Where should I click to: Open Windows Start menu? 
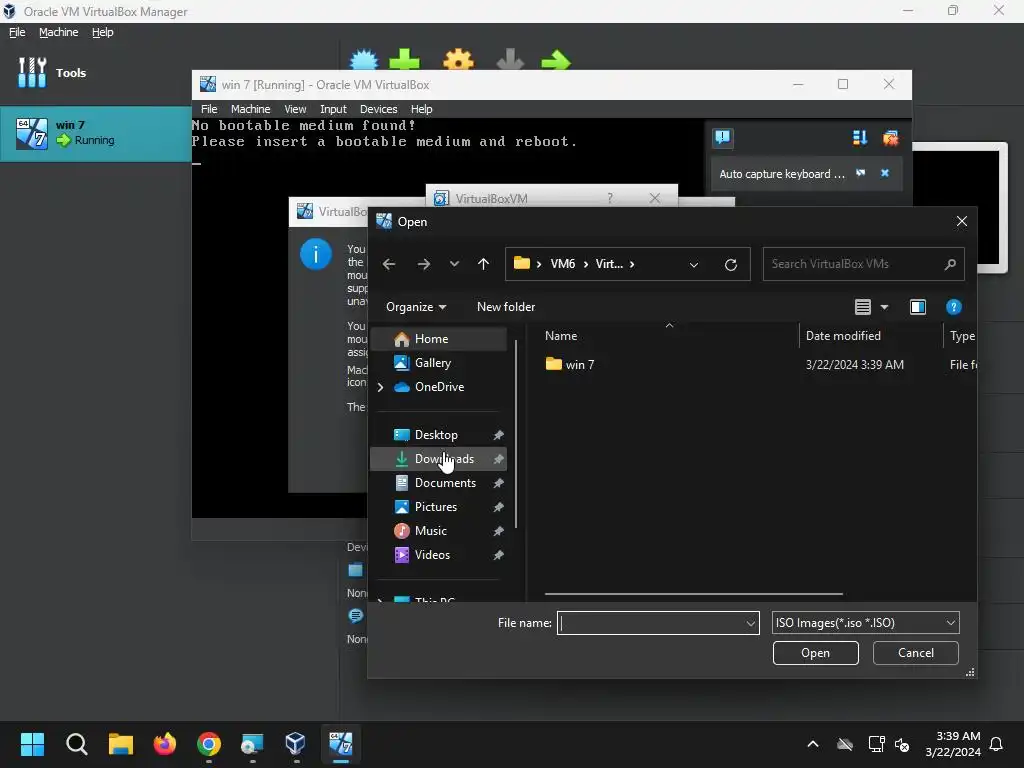(32, 744)
